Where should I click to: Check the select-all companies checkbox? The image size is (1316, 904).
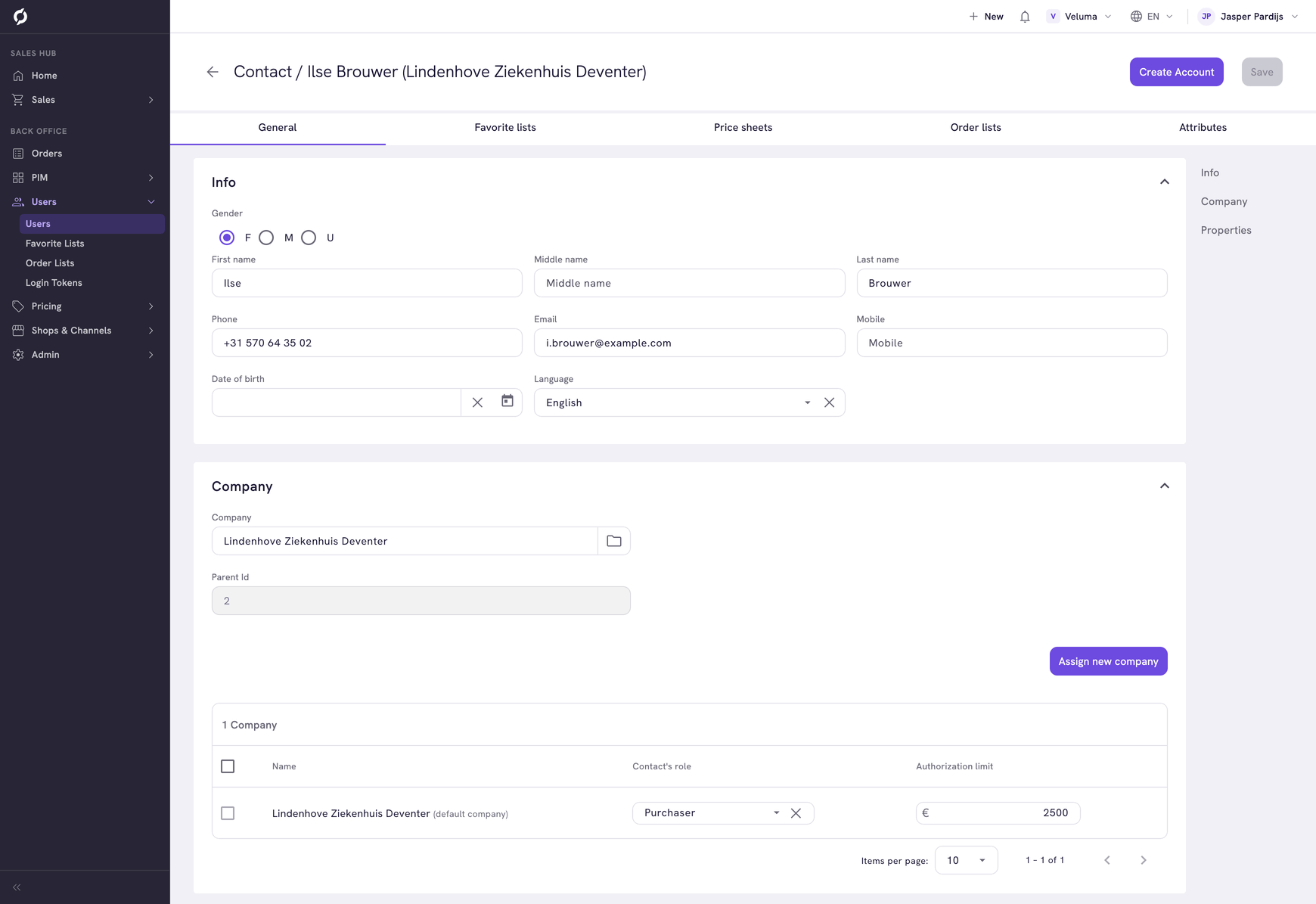click(x=228, y=766)
